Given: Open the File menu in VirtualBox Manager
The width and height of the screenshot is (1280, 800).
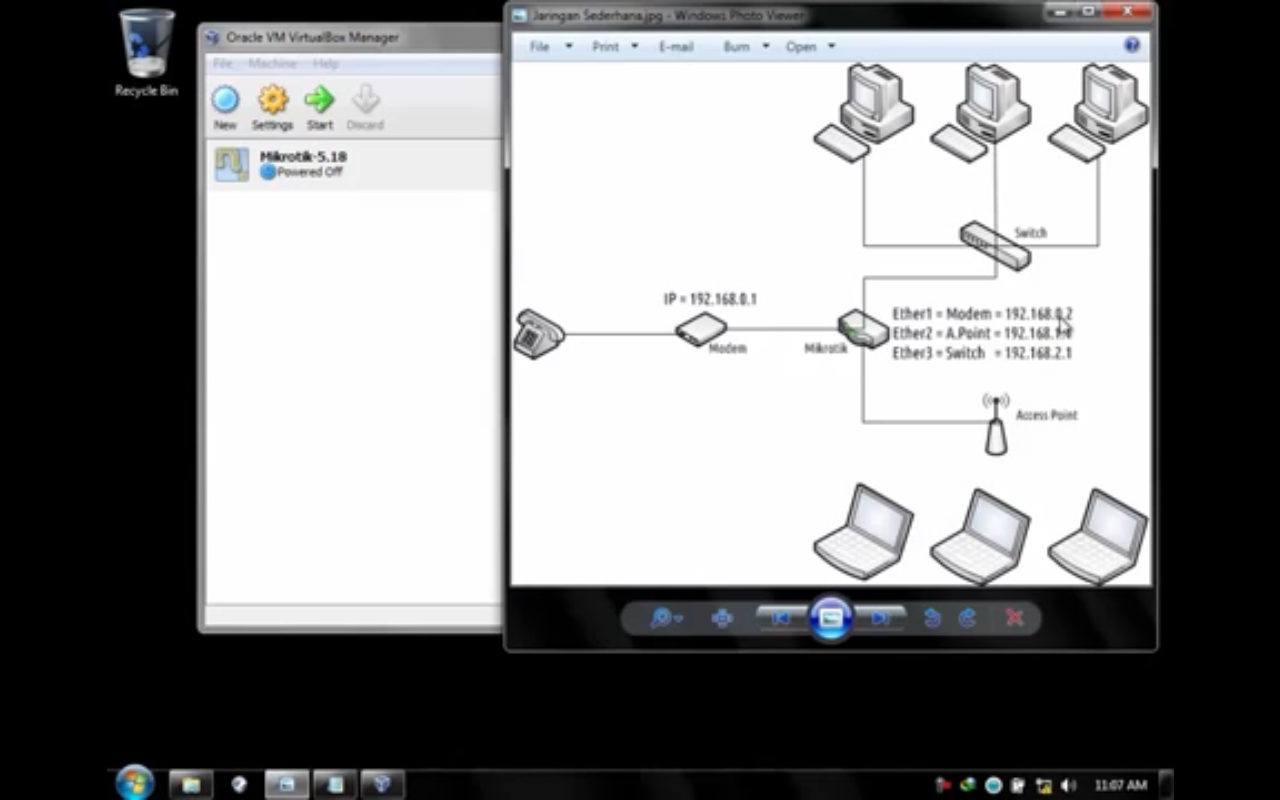Looking at the screenshot, I should coord(222,63).
